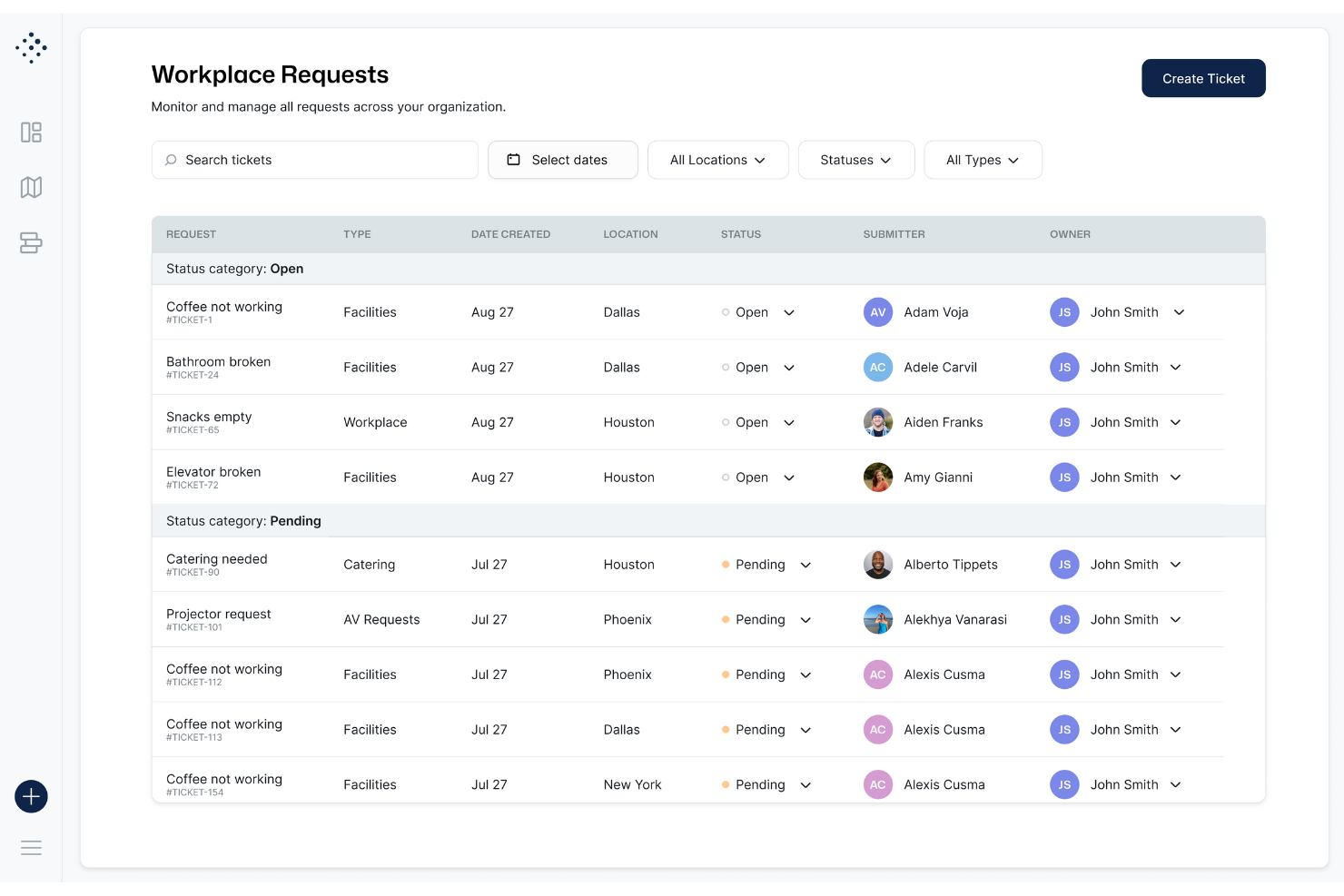Click Alexis Cusma's avatar on TICKET-154
Image resolution: width=1344 pixels, height=896 pixels.
[x=877, y=784]
